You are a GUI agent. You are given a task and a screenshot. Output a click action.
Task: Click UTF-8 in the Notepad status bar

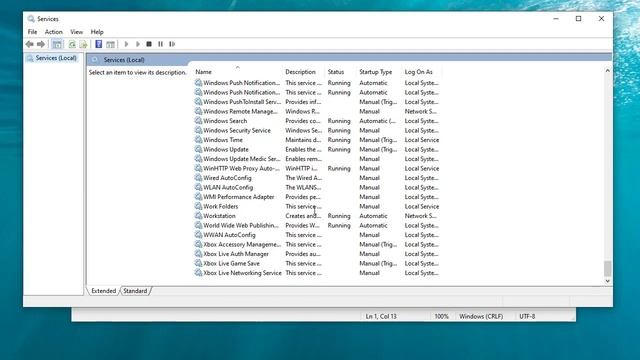click(x=527, y=316)
